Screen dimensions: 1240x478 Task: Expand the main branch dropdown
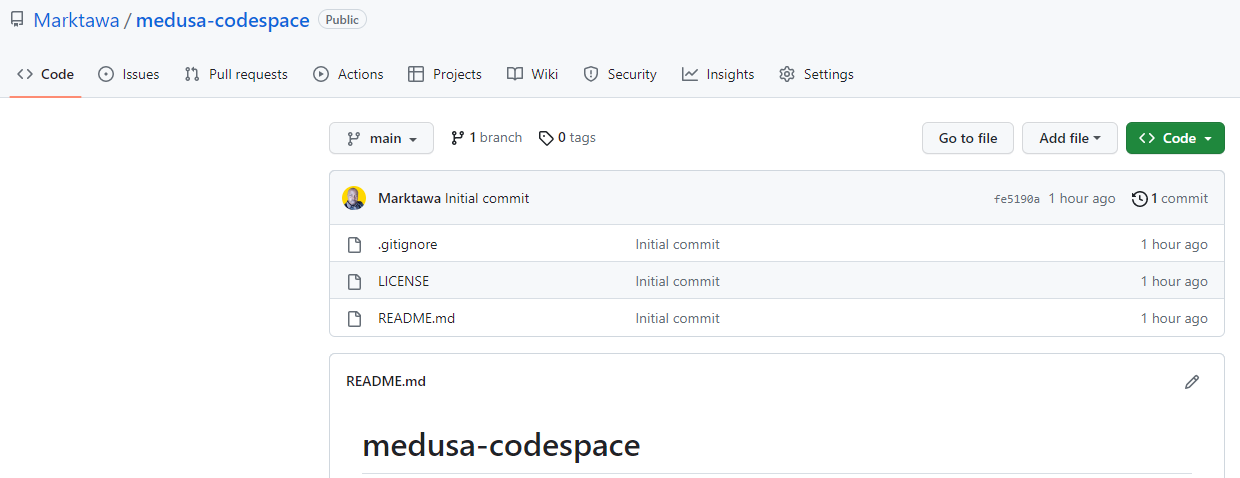381,138
